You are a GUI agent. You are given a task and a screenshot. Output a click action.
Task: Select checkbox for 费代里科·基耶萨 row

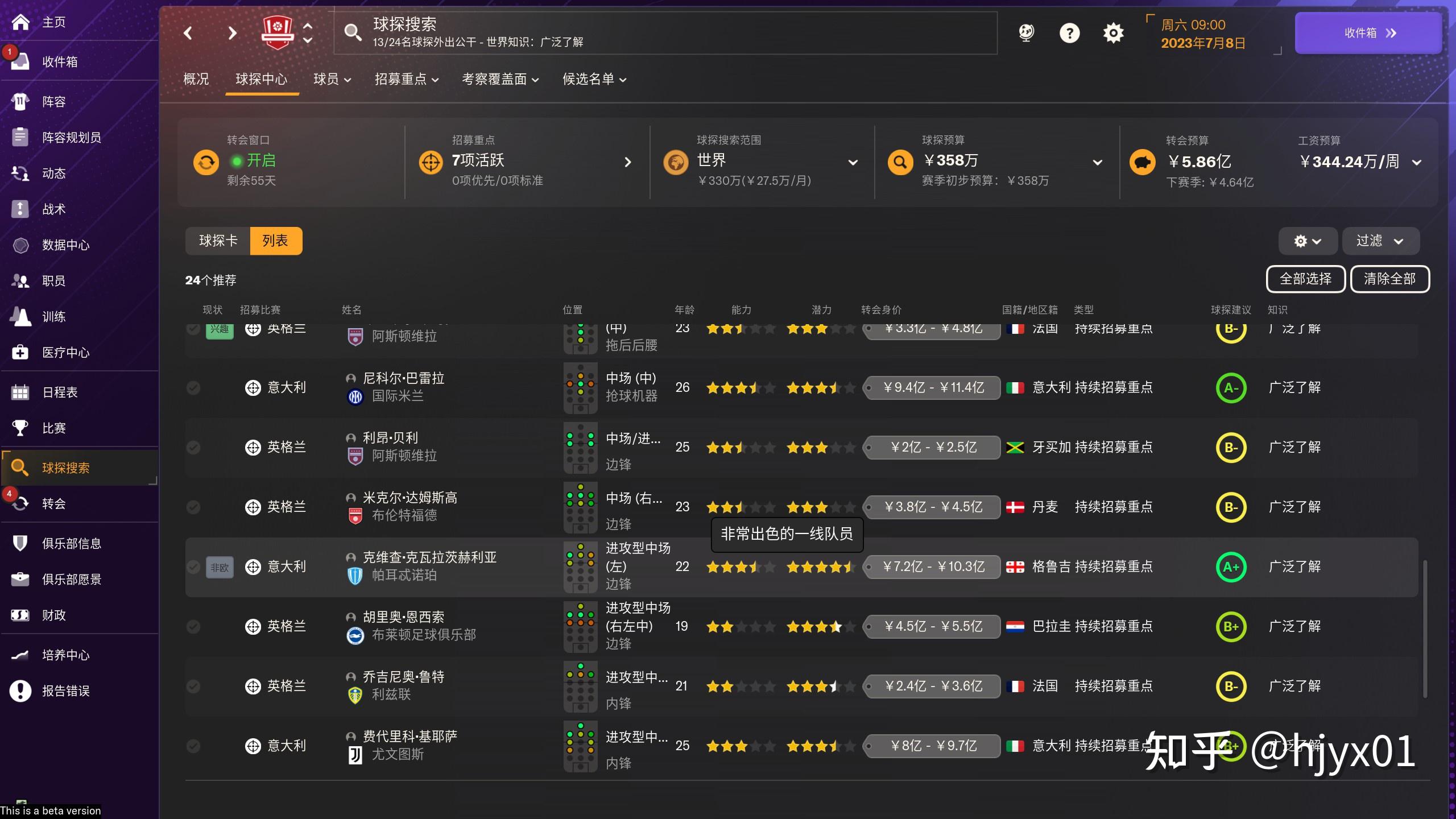pos(193,746)
